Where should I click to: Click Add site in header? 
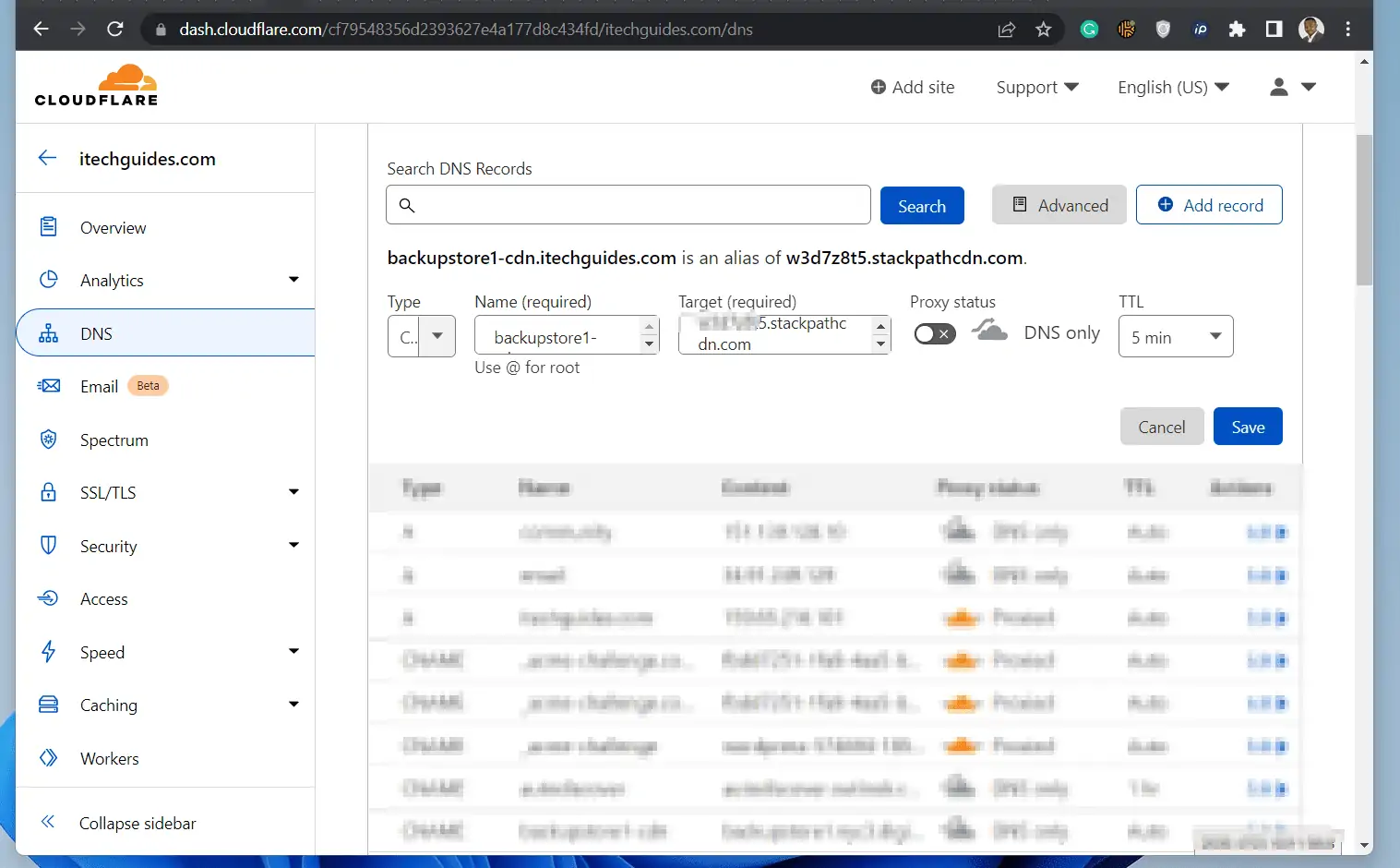point(913,87)
